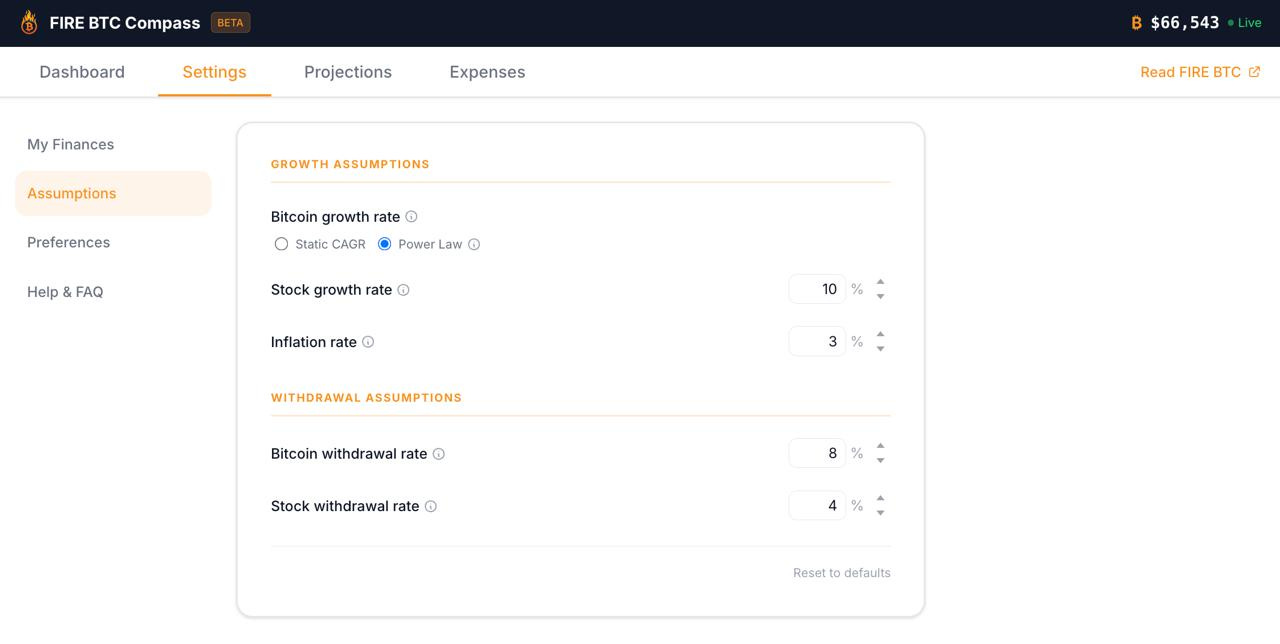Show info for Bitcoin growth rate
The height and width of the screenshot is (644, 1280).
point(411,217)
